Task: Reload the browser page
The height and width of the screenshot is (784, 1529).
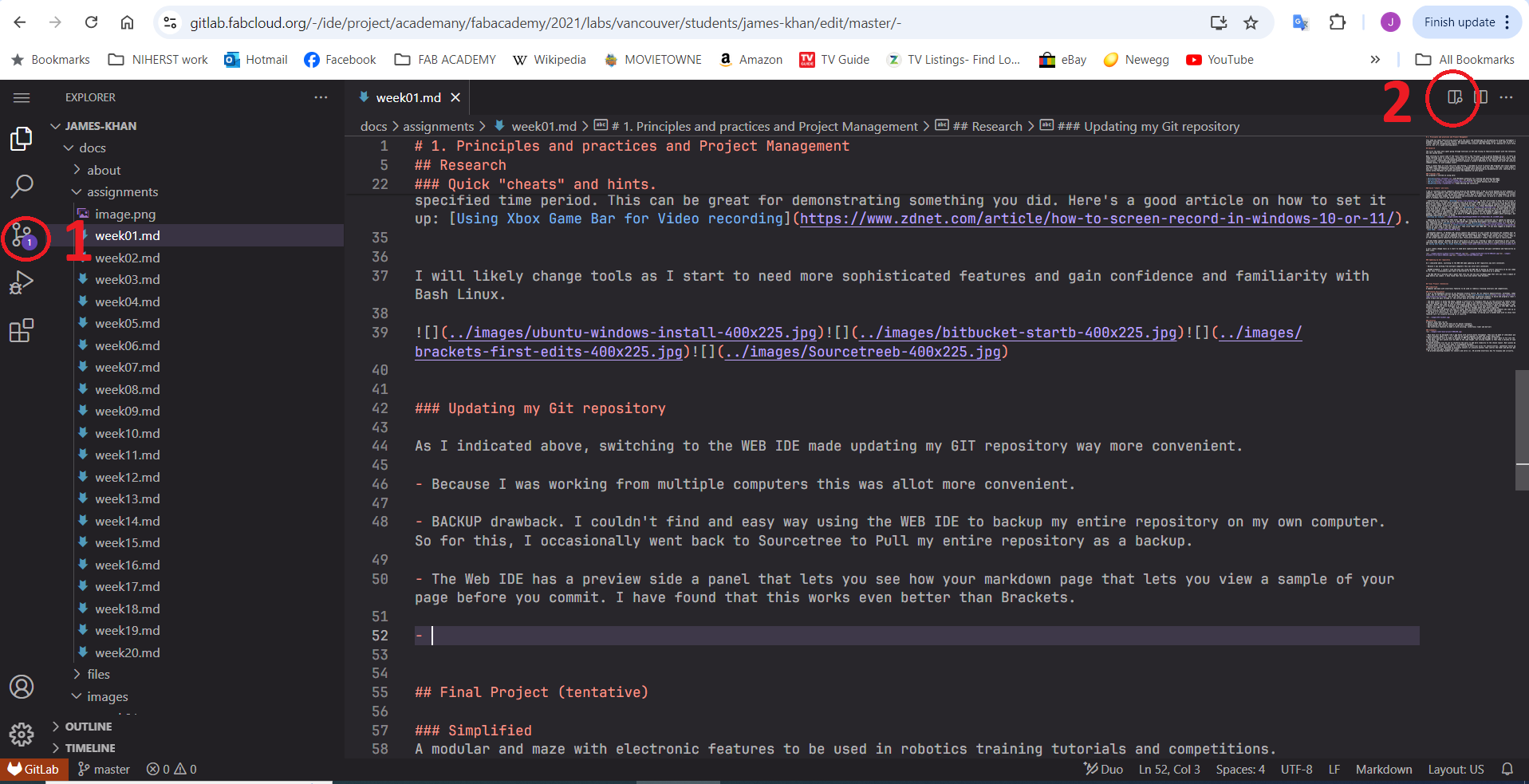Action: point(91,22)
